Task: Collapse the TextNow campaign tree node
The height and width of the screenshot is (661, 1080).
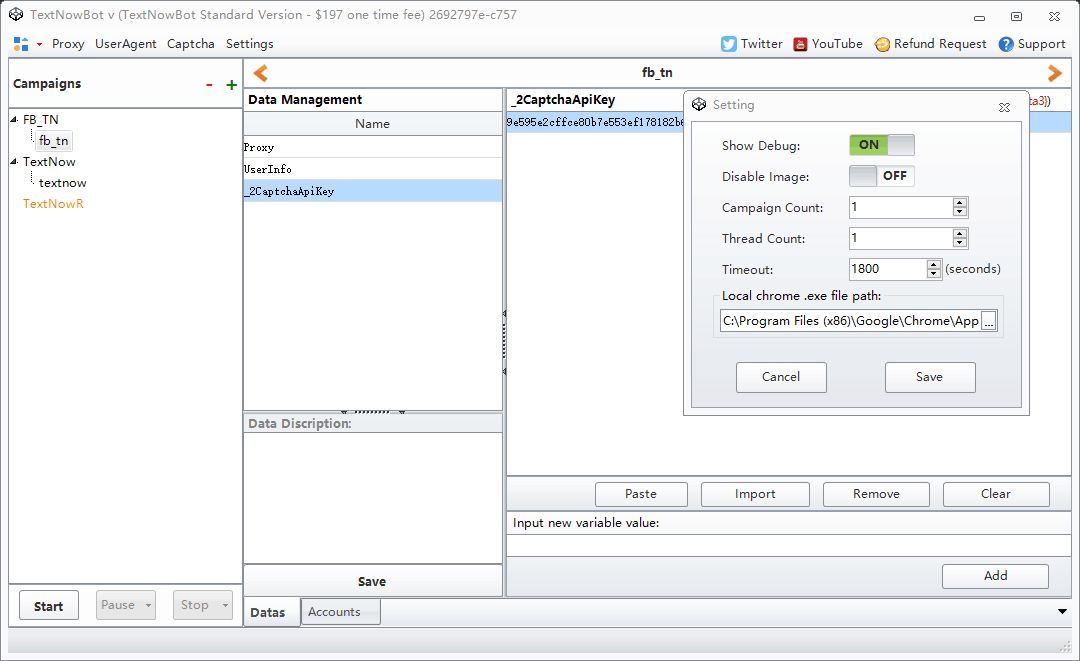Action: point(14,162)
